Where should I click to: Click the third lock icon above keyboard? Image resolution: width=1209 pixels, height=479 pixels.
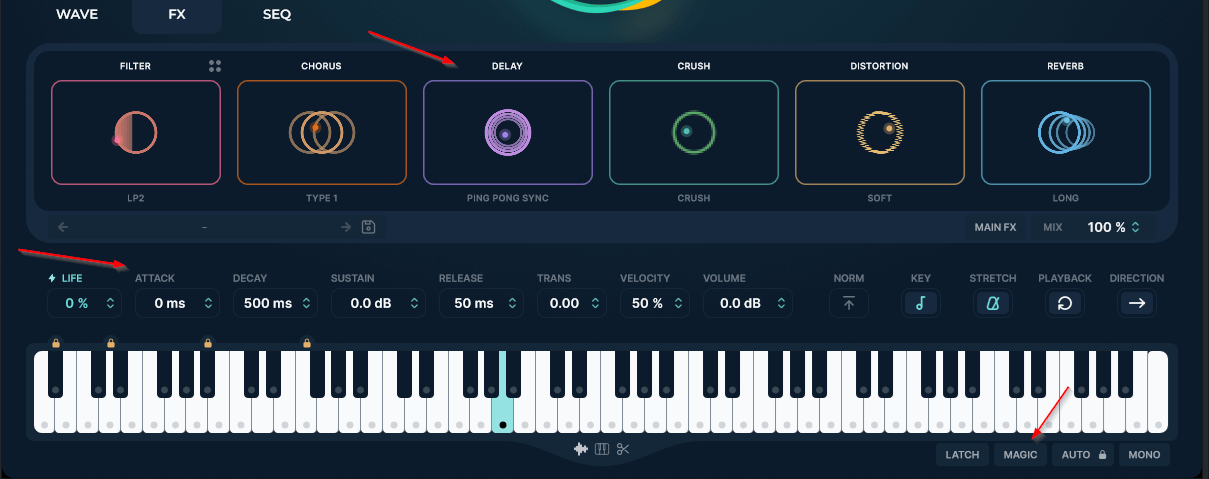click(x=208, y=344)
